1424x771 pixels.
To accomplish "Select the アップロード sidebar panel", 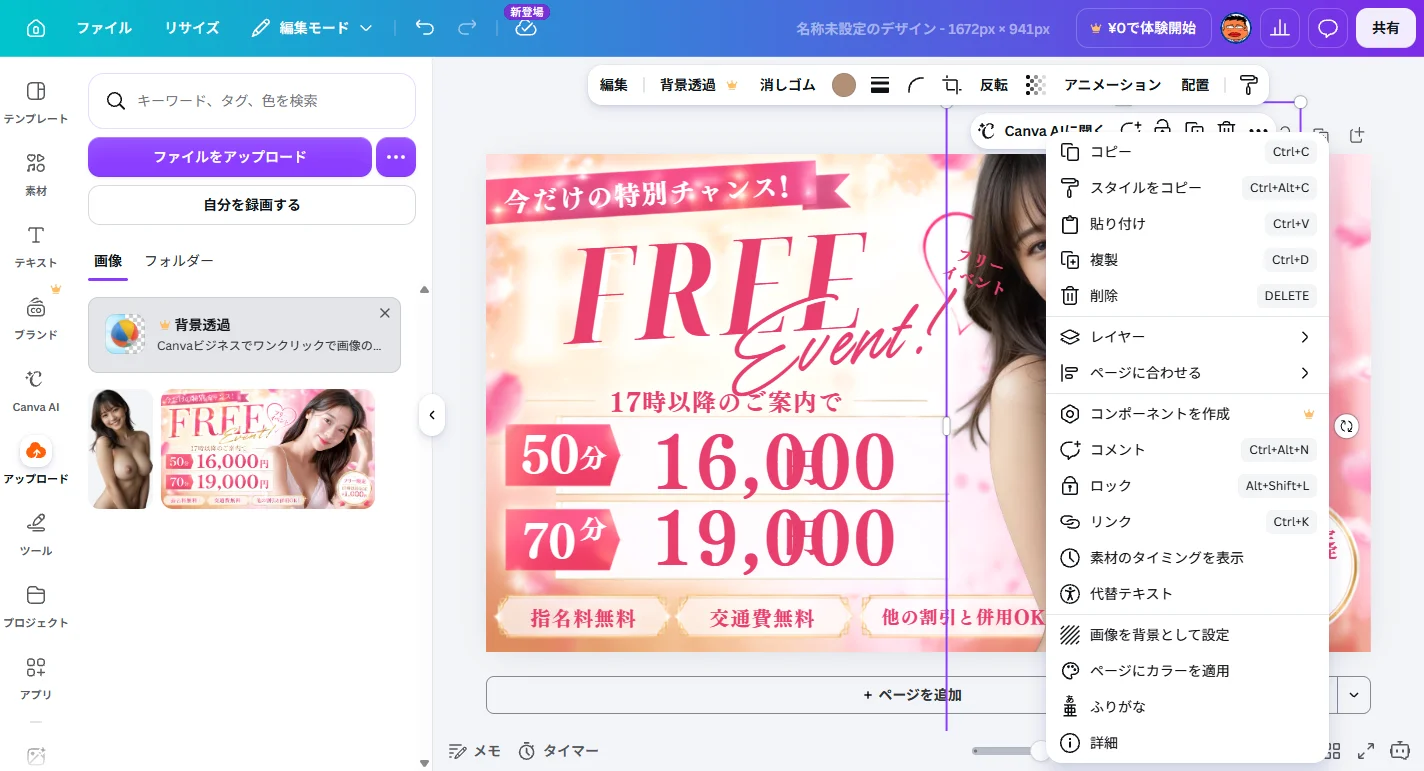I will pyautogui.click(x=36, y=463).
